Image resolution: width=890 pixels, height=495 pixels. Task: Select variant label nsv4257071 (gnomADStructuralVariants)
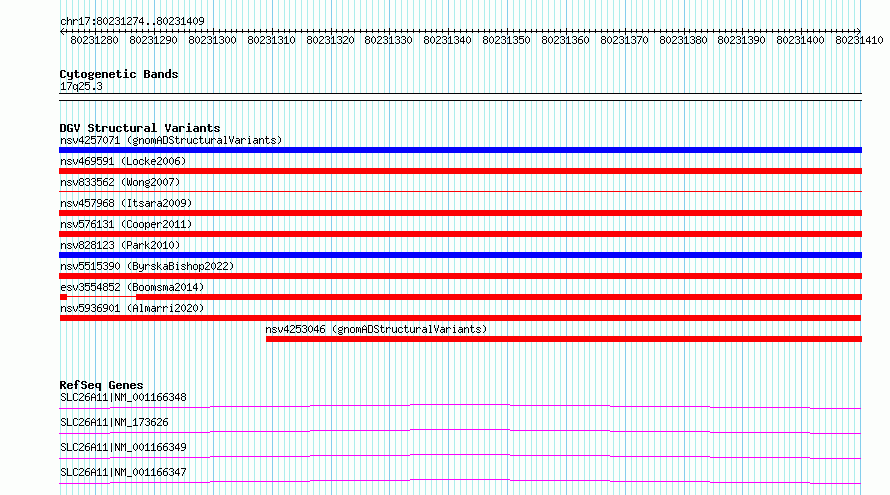click(171, 140)
